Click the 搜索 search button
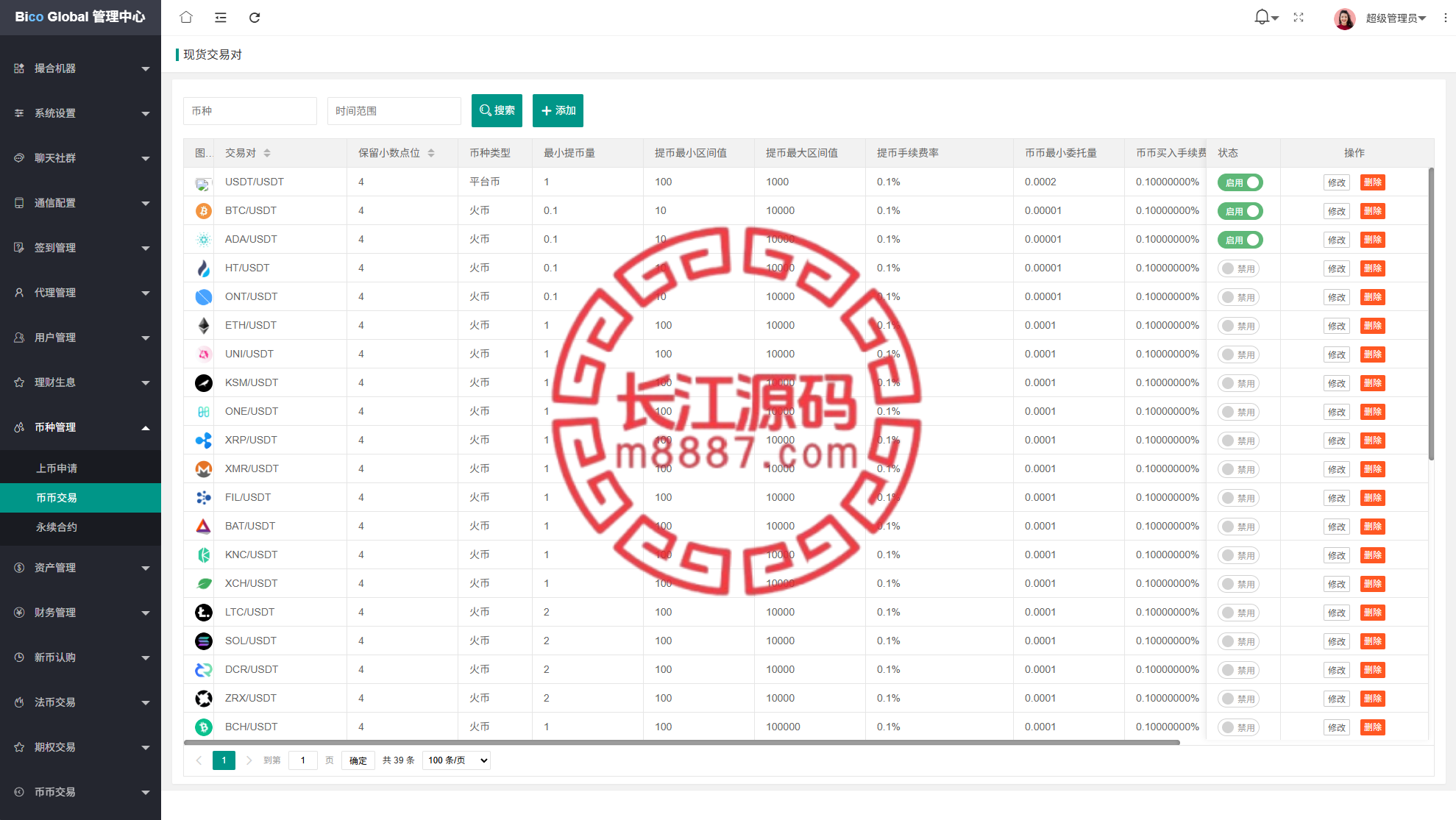This screenshot has width=1456, height=820. coord(497,110)
